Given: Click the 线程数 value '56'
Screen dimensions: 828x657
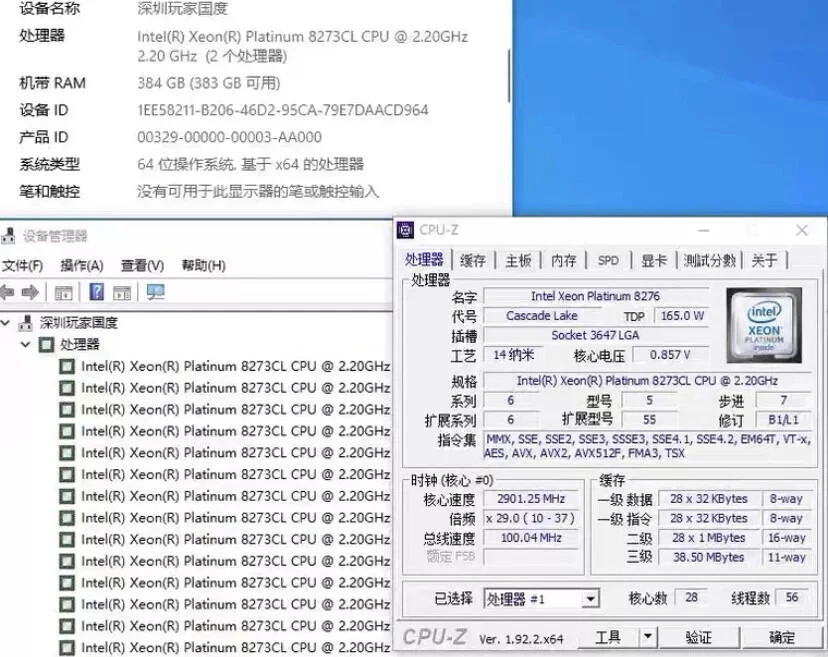Looking at the screenshot, I should 792,598.
